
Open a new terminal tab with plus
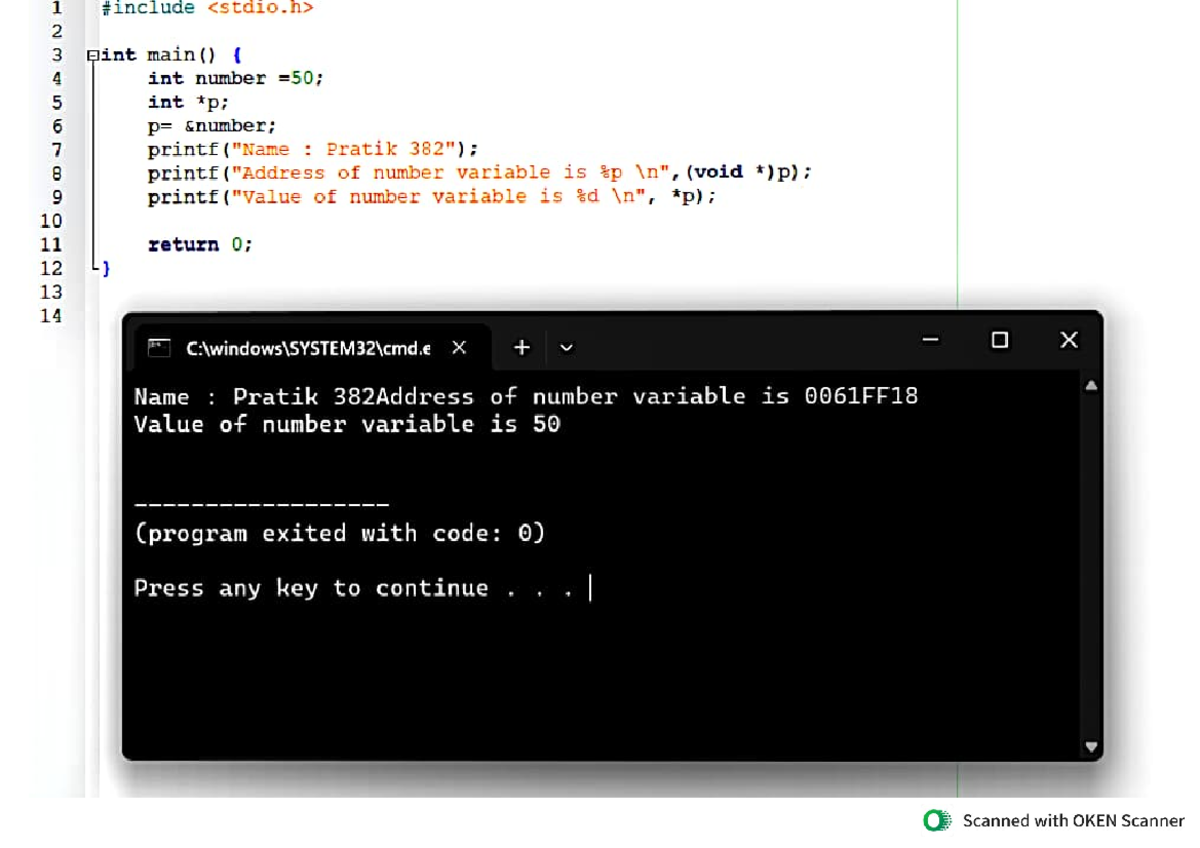(521, 348)
